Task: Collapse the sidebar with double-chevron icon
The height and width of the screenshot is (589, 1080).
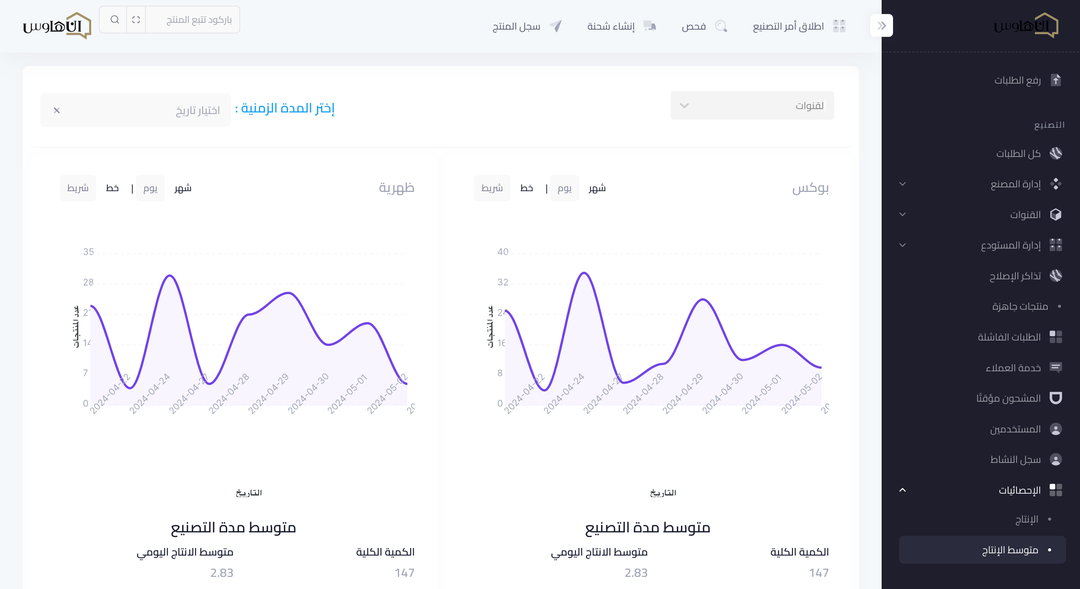Action: 882,25
